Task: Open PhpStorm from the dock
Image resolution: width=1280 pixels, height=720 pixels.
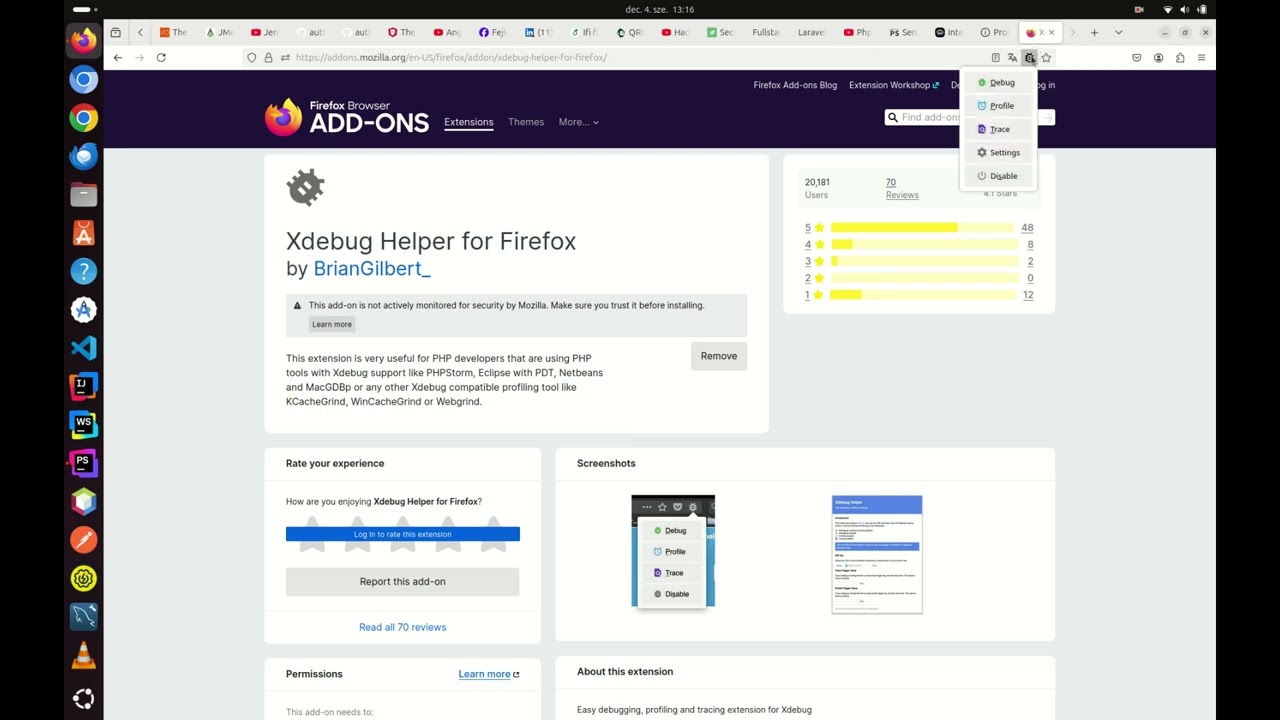Action: click(84, 463)
